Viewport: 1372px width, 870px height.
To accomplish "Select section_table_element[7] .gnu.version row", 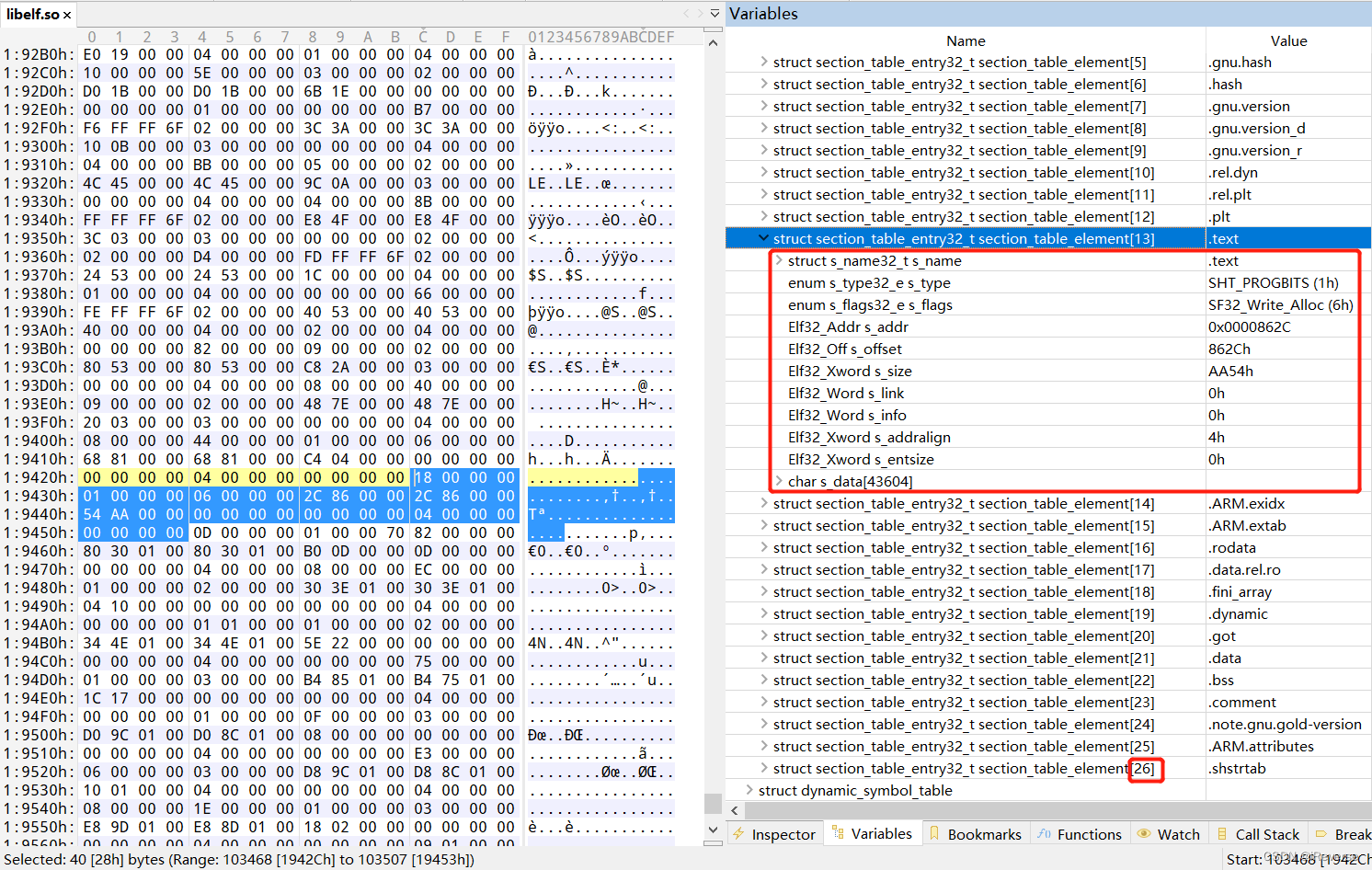I will tap(1048, 106).
